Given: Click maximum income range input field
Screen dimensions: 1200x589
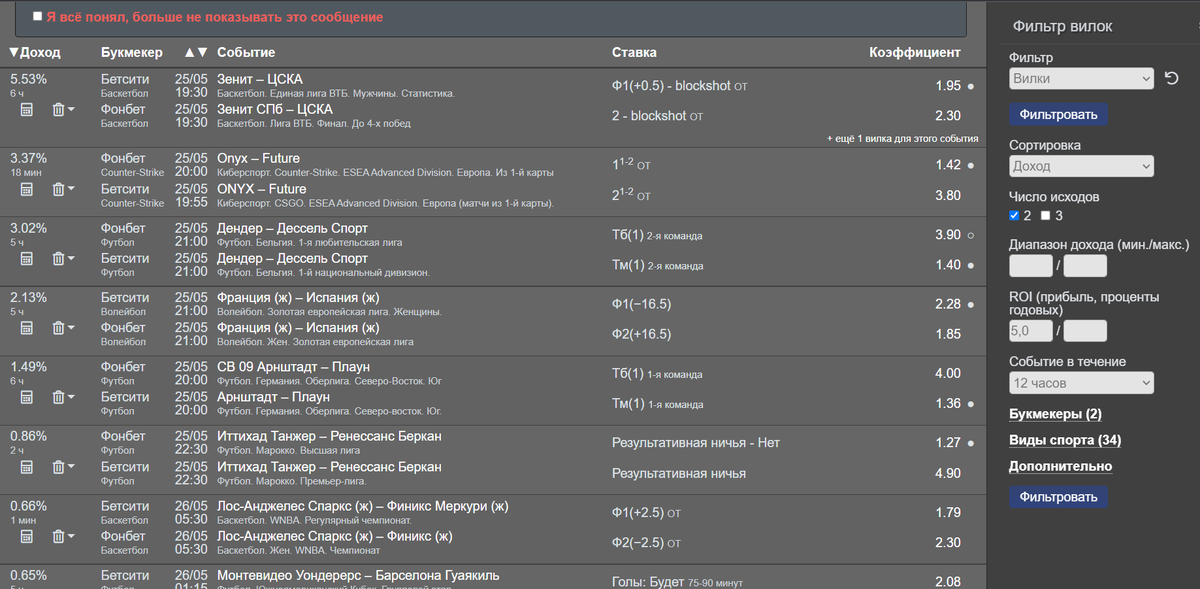Looking at the screenshot, I should 1085,266.
